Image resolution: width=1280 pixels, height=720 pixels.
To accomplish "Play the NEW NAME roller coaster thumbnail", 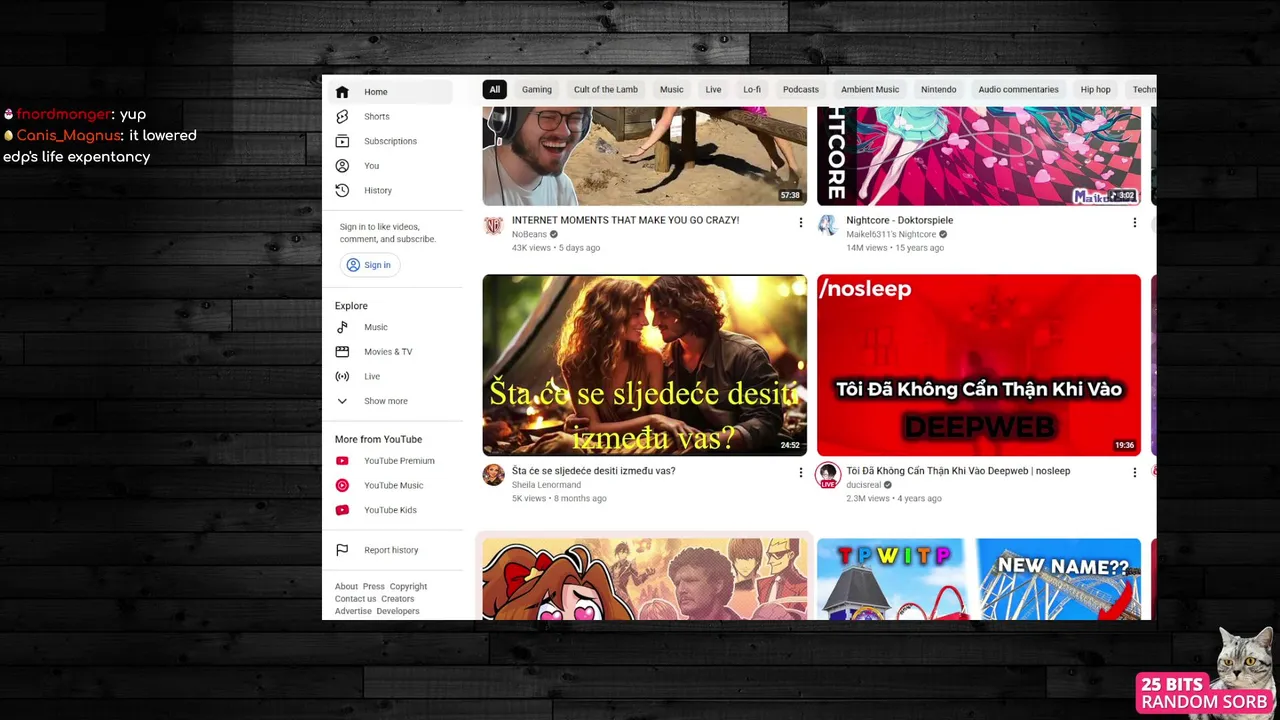I will coord(979,579).
